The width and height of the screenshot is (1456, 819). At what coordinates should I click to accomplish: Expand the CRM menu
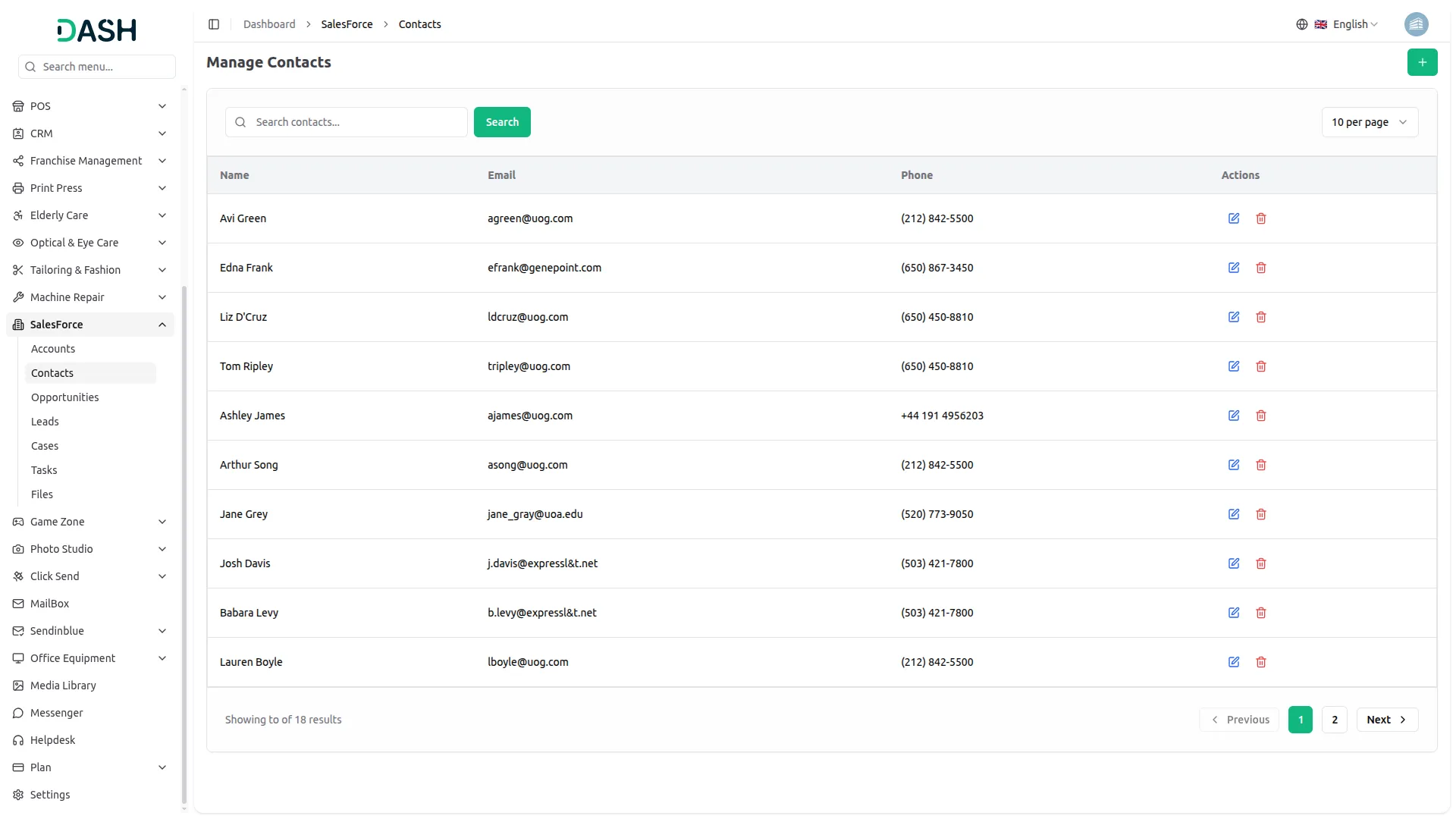click(x=90, y=133)
